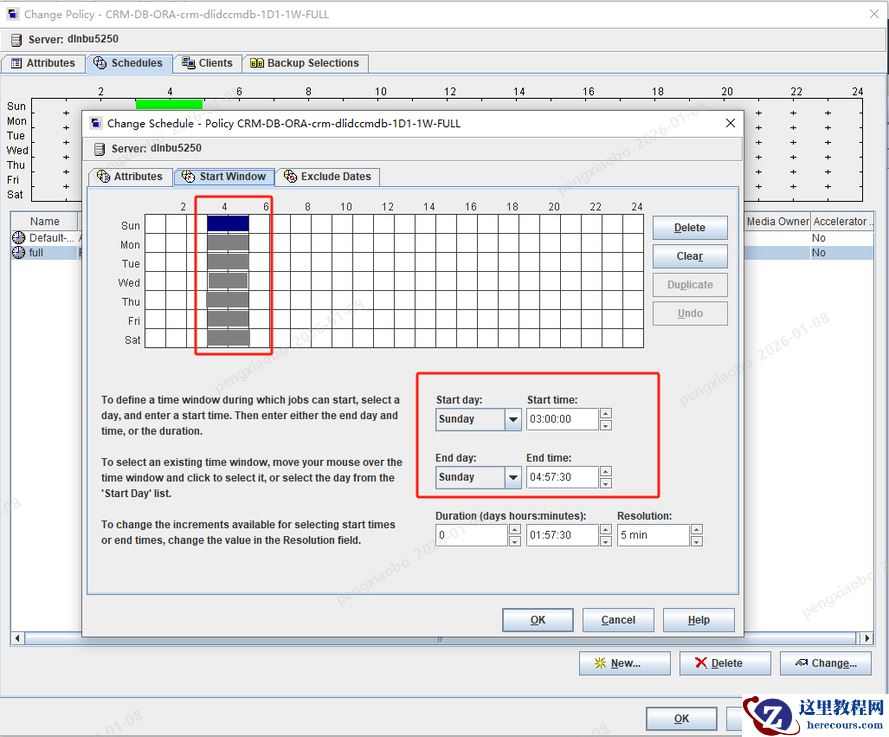
Task: Click the Default schedule clock icon
Action: tap(19, 238)
